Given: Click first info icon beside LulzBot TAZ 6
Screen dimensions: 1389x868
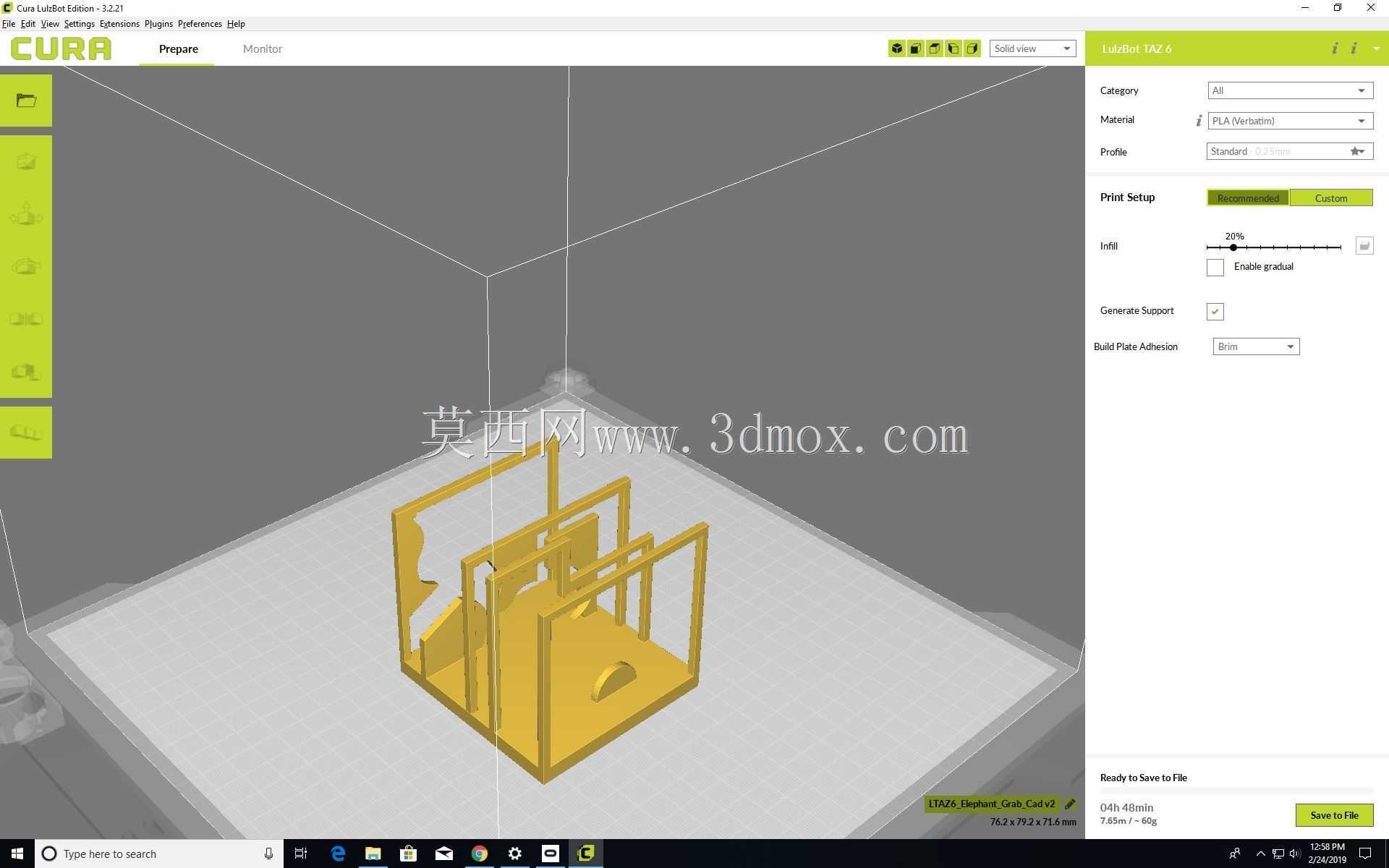Looking at the screenshot, I should (x=1335, y=48).
